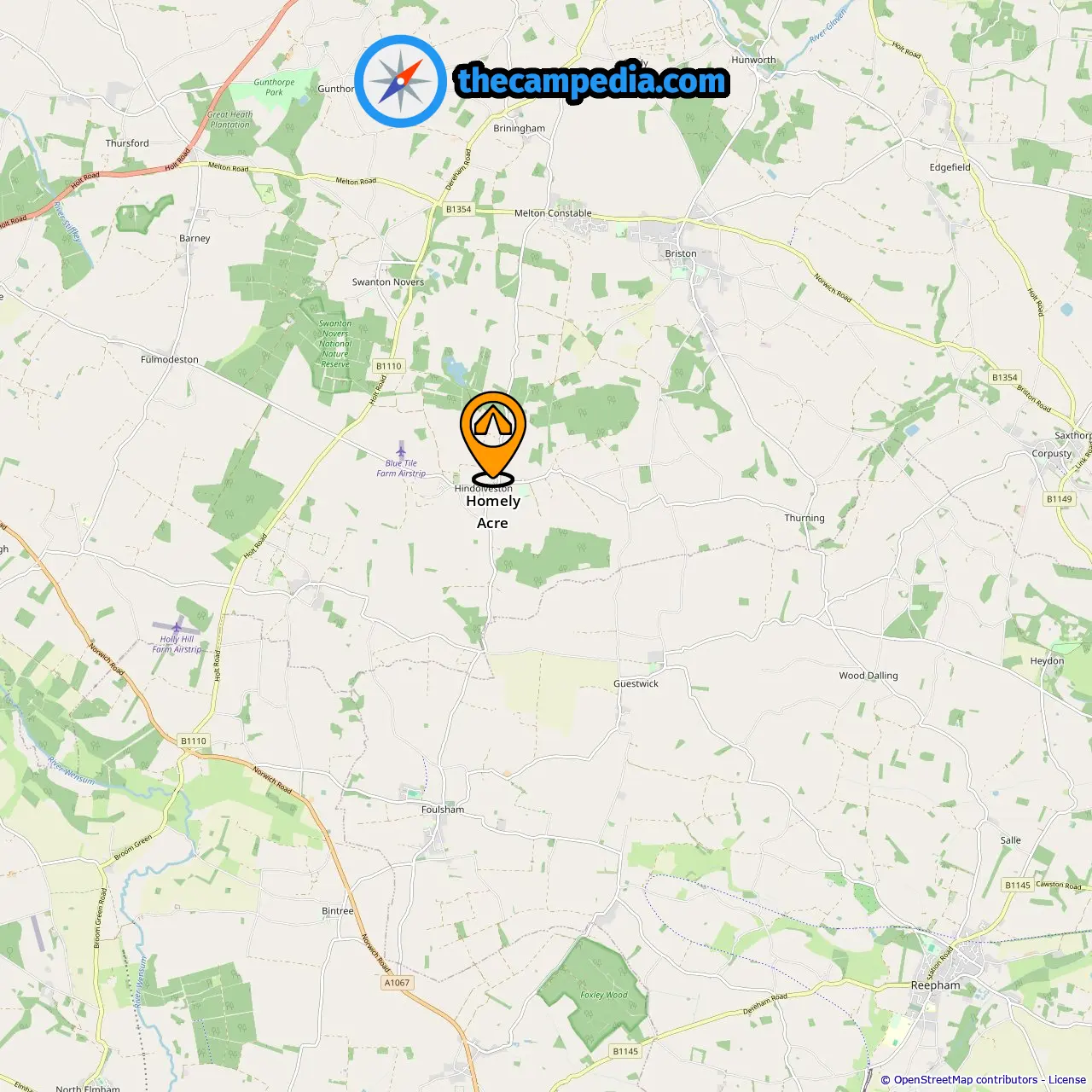Click the B1110 road shield near Swanton Novers
This screenshot has height=1092, width=1092.
(x=389, y=366)
